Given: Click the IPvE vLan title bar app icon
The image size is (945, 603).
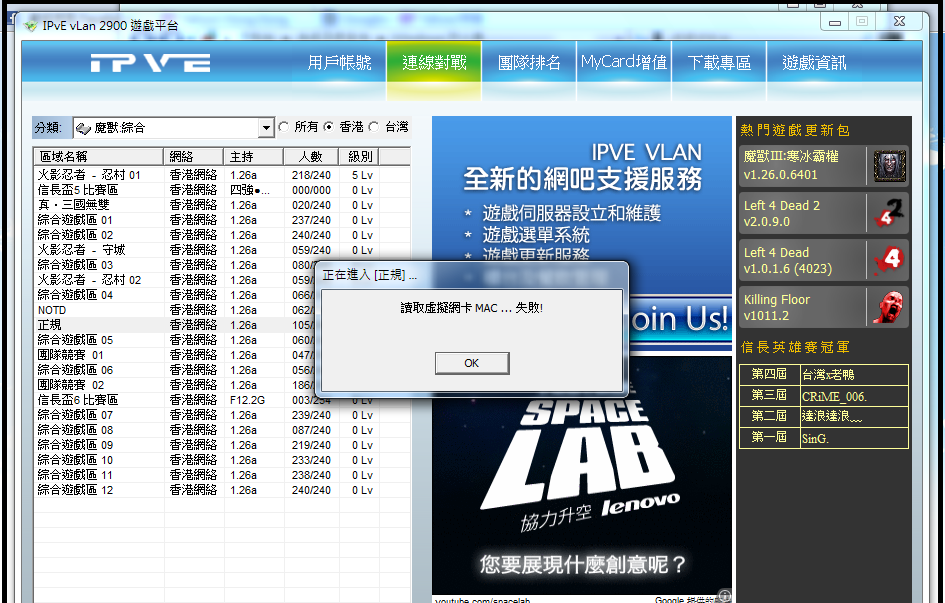Looking at the screenshot, I should point(31,26).
